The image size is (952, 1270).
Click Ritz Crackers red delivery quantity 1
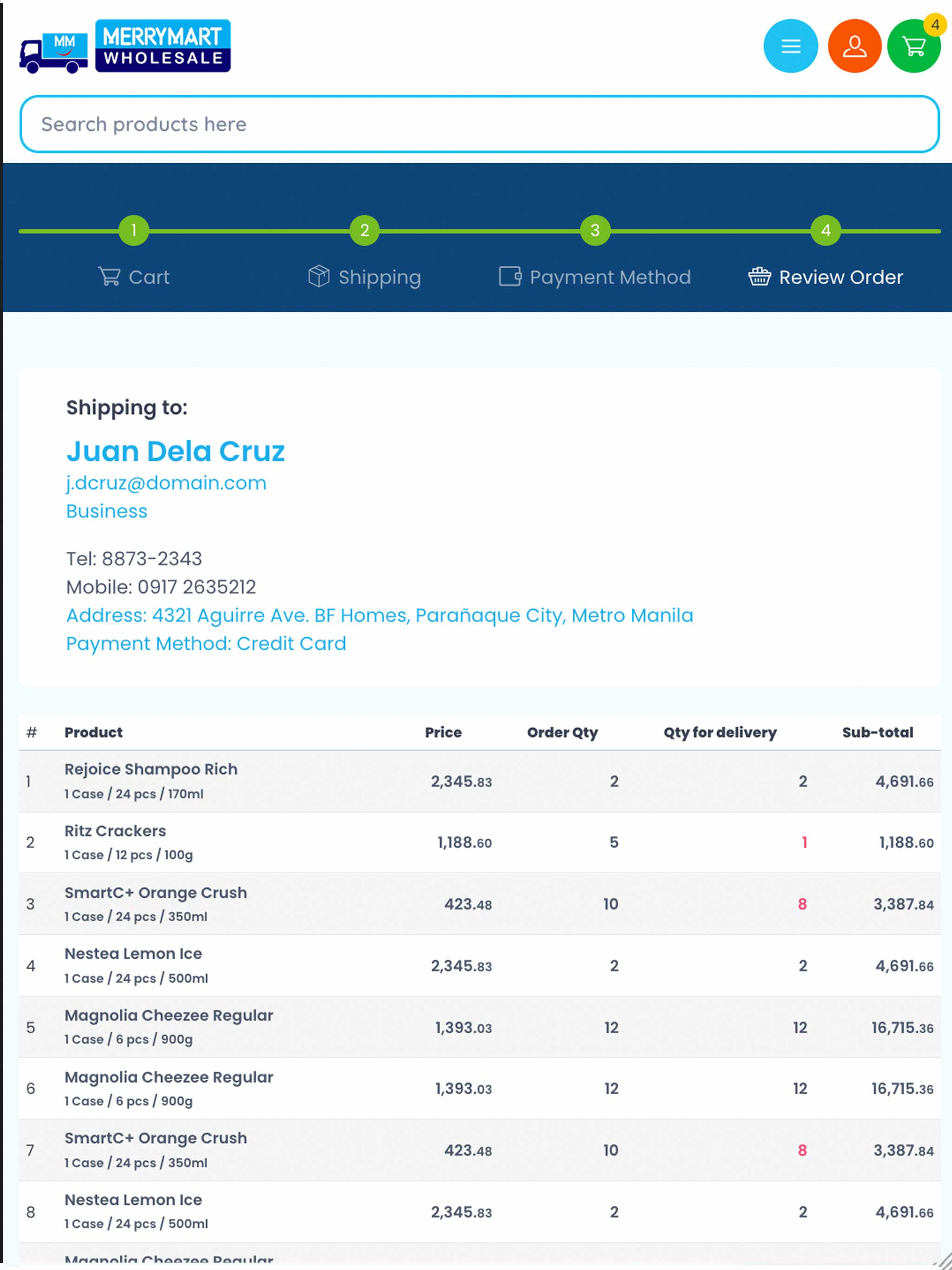click(804, 843)
